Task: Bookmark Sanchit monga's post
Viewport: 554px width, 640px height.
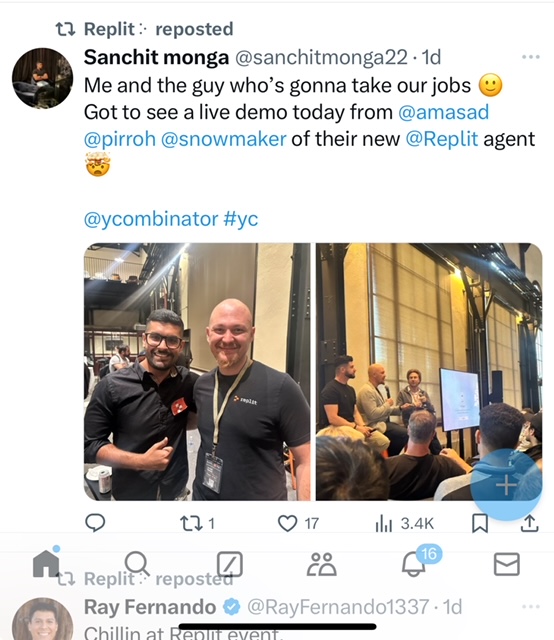Action: click(480, 523)
